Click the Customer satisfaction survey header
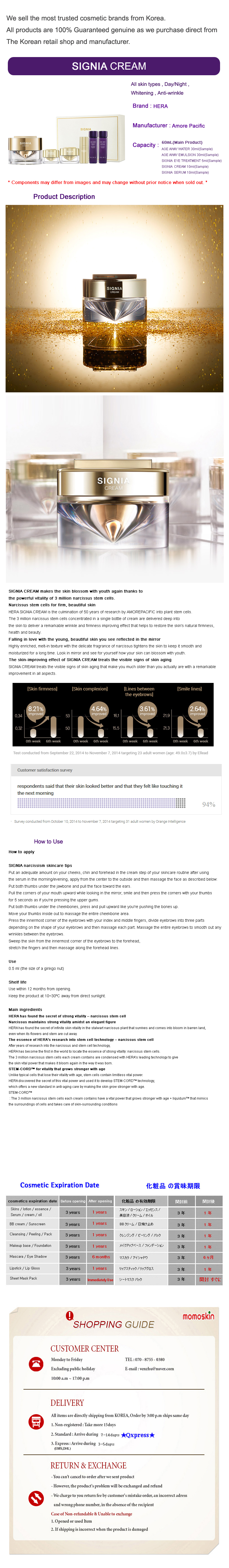229x1568 pixels. [x=45, y=770]
